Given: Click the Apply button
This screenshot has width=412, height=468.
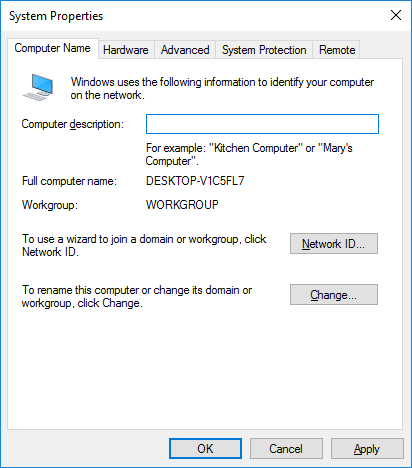Looking at the screenshot, I should tap(367, 449).
